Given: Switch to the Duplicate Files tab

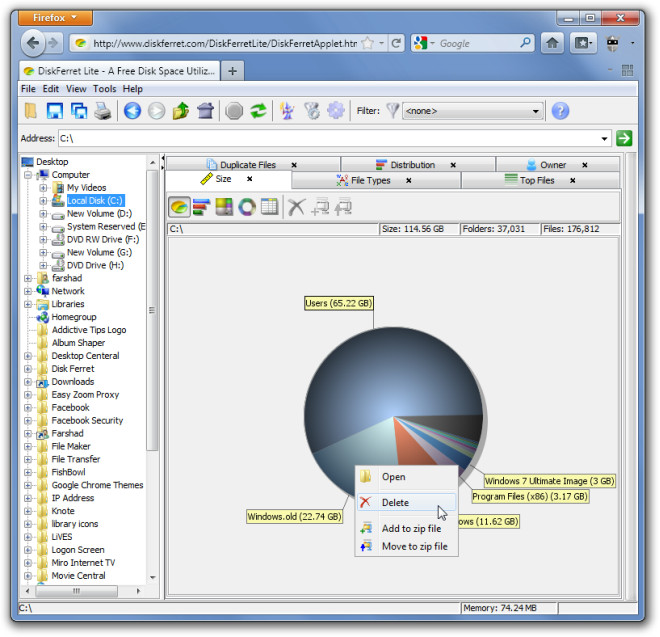Looking at the screenshot, I should (247, 165).
